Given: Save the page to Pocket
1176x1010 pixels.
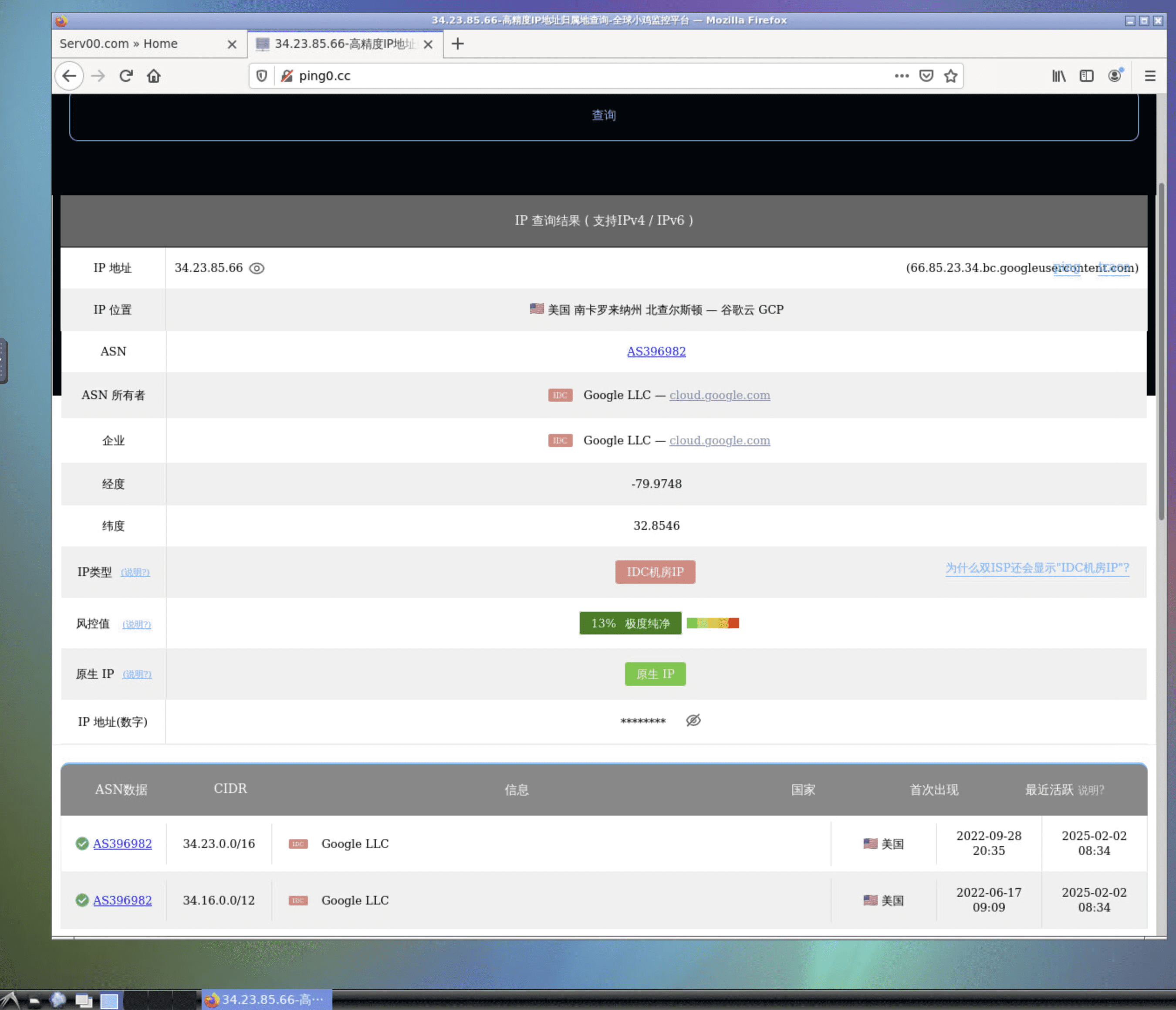Looking at the screenshot, I should pos(926,75).
